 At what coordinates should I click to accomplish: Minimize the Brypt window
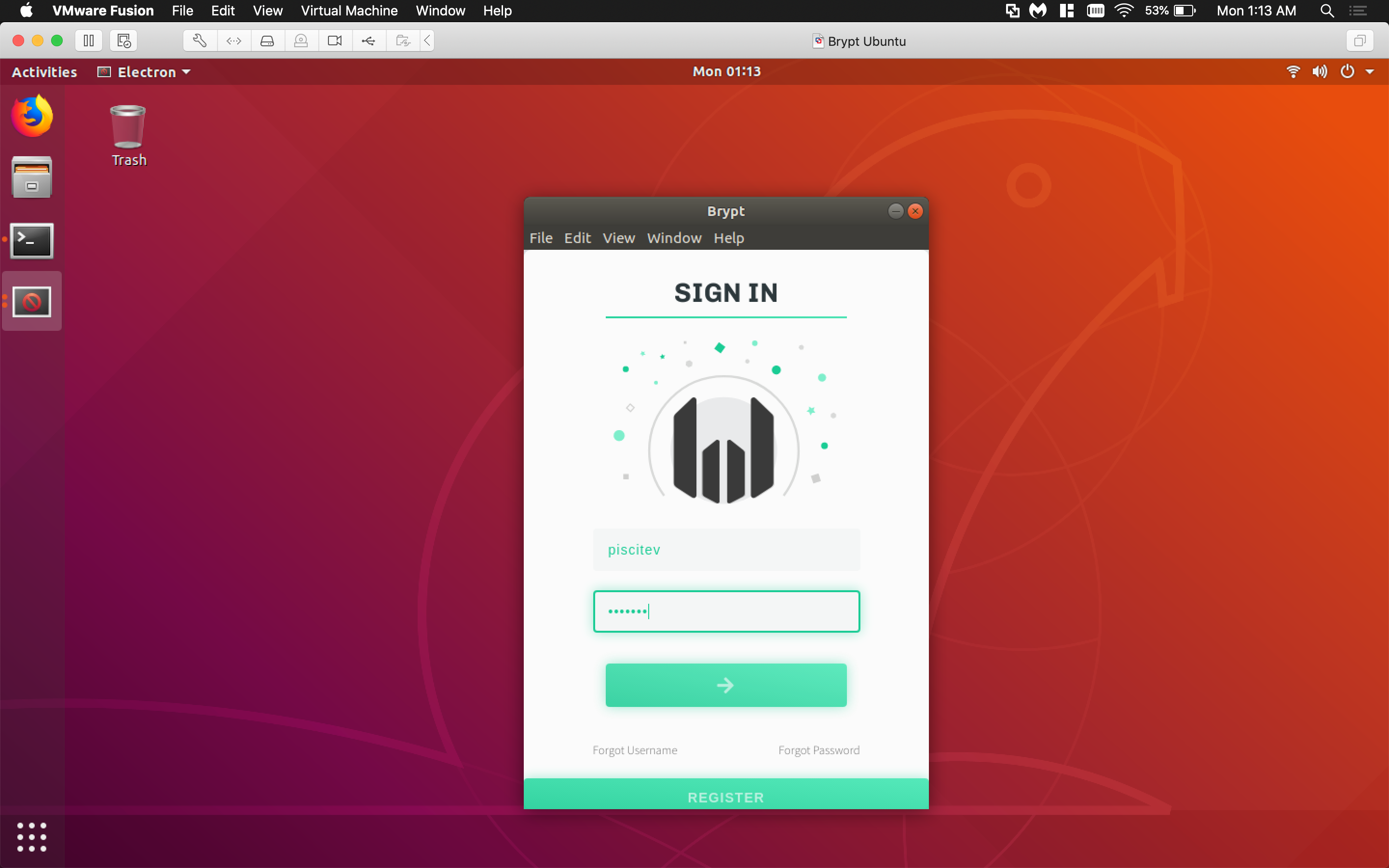(x=896, y=211)
